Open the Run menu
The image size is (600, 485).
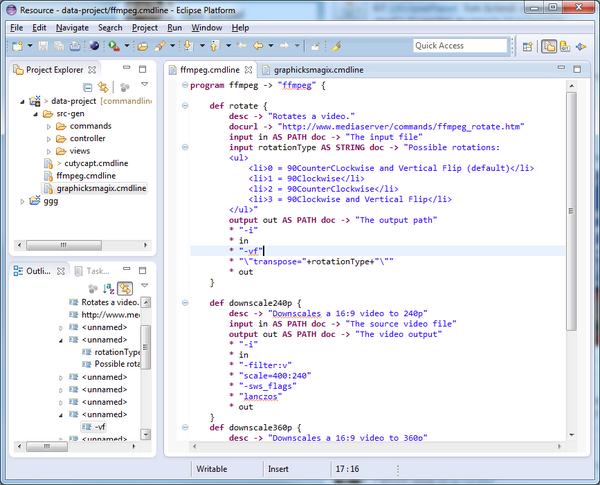click(x=174, y=28)
